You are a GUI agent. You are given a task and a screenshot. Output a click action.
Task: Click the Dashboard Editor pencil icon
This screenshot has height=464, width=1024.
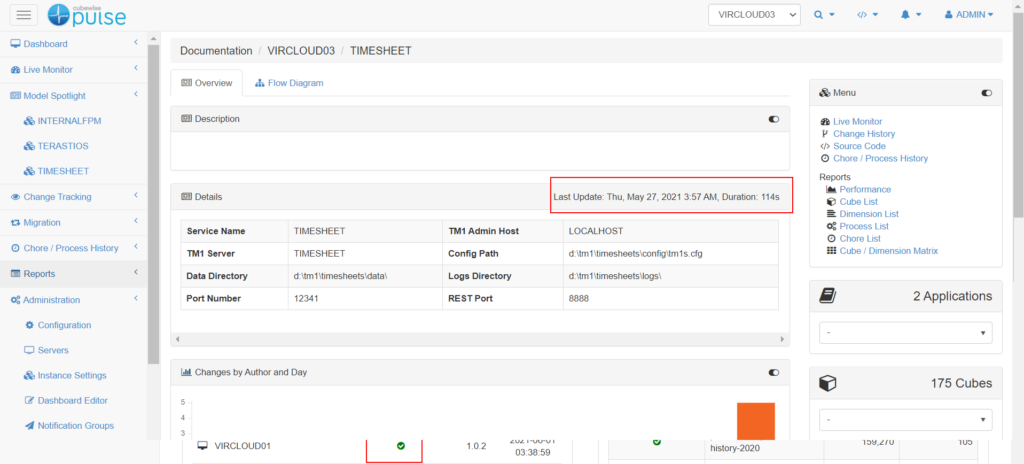click(x=29, y=400)
